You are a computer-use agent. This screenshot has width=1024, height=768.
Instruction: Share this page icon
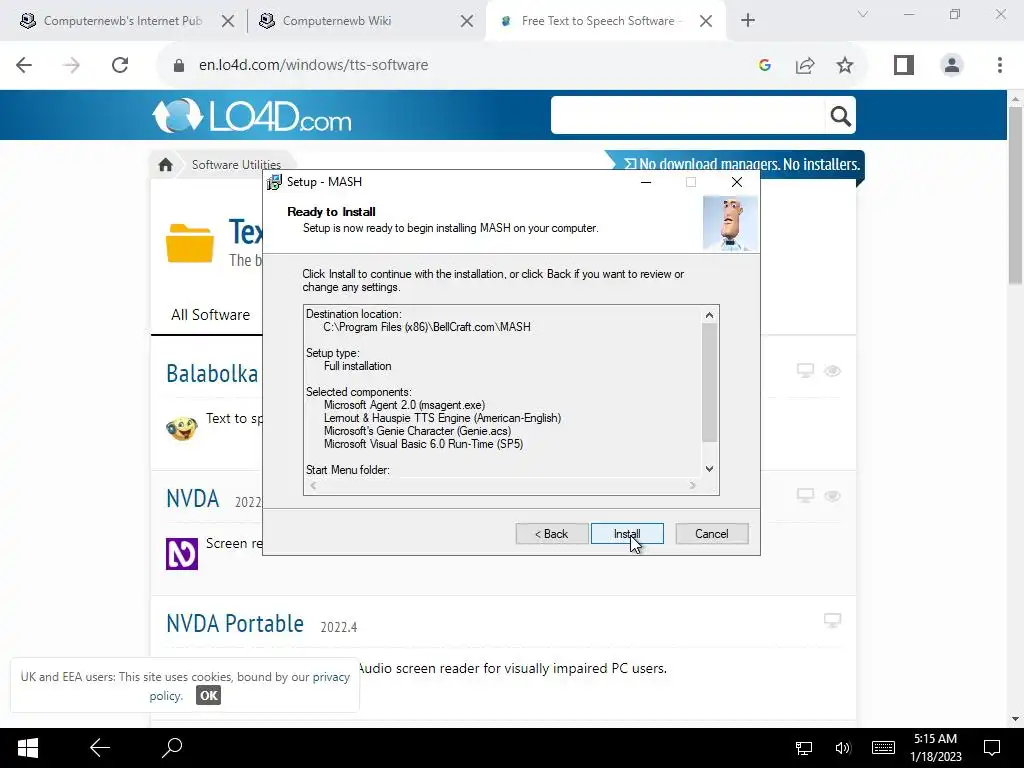805,65
